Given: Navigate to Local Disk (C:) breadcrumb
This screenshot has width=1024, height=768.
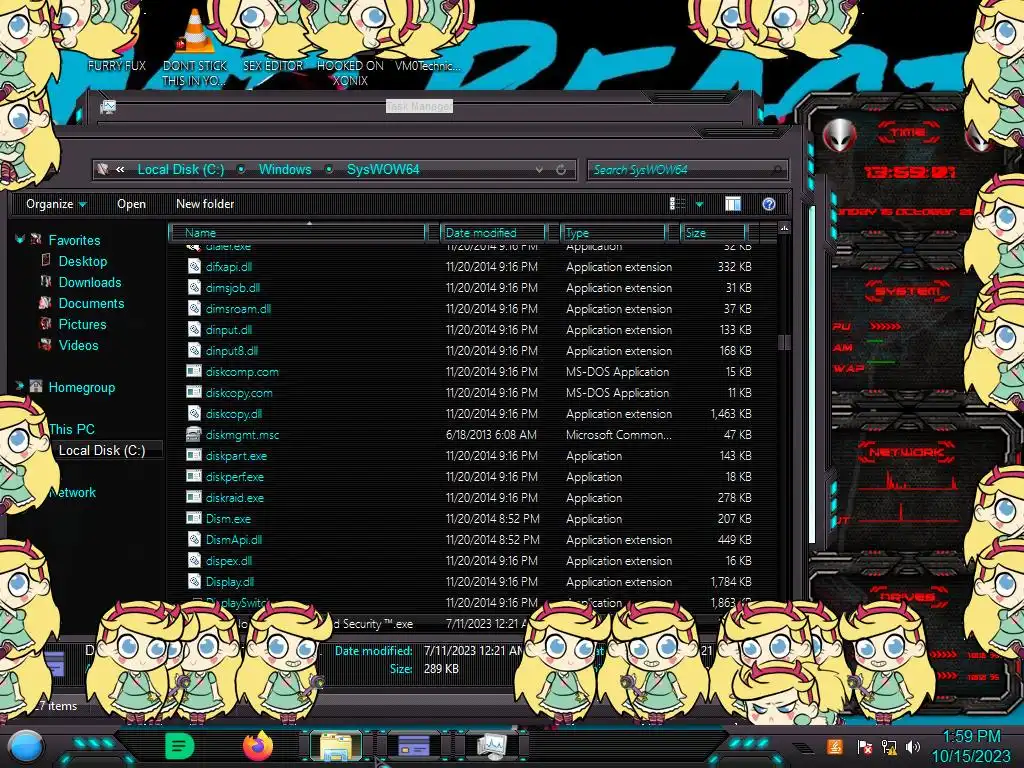Looking at the screenshot, I should tap(180, 170).
